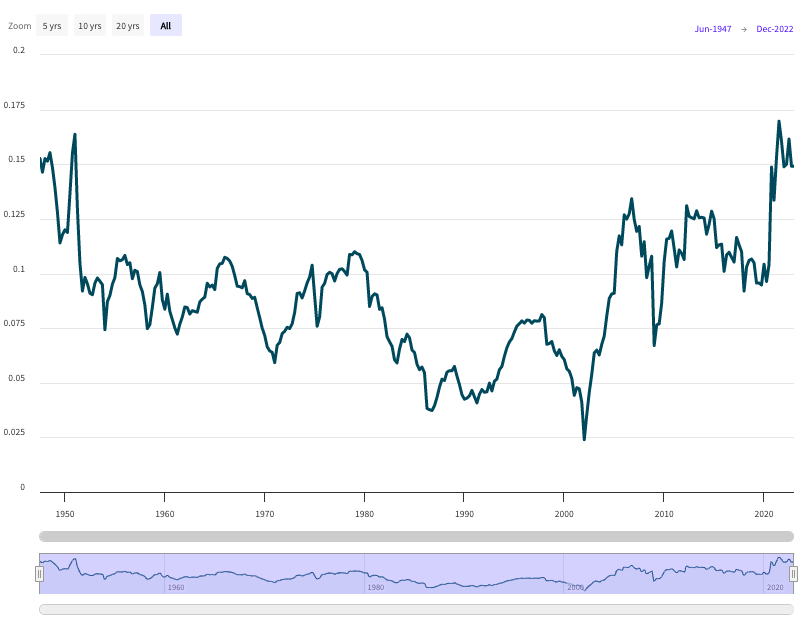Screen dimensions: 810x634
Task: Click the 1990 x-axis label
Action: 464,514
